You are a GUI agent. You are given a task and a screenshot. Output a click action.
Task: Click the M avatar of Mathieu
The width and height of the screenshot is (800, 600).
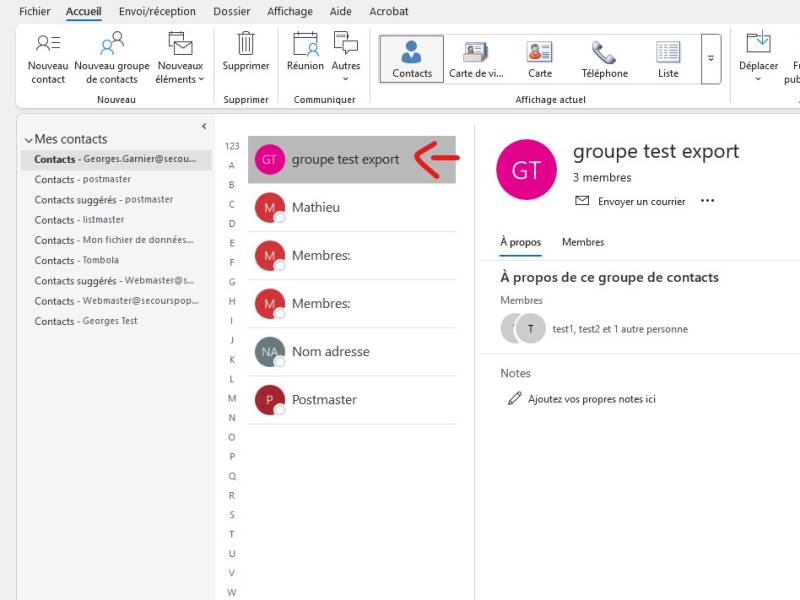tap(269, 208)
